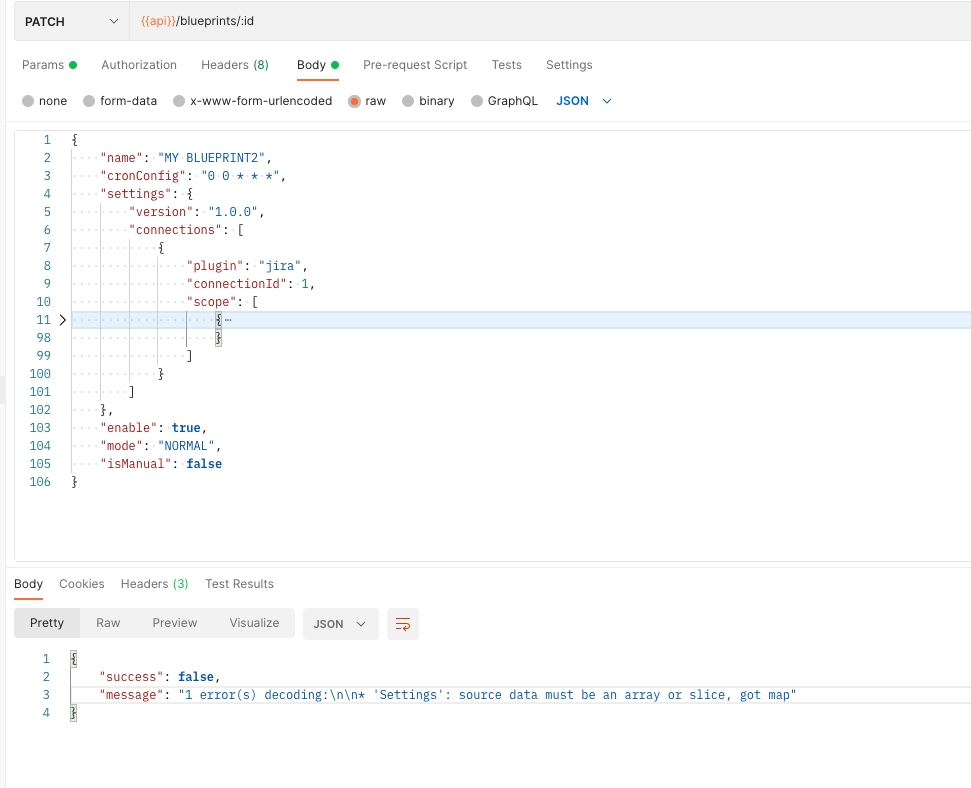
Task: Click the "settings" key on line 4
Action: point(136,194)
